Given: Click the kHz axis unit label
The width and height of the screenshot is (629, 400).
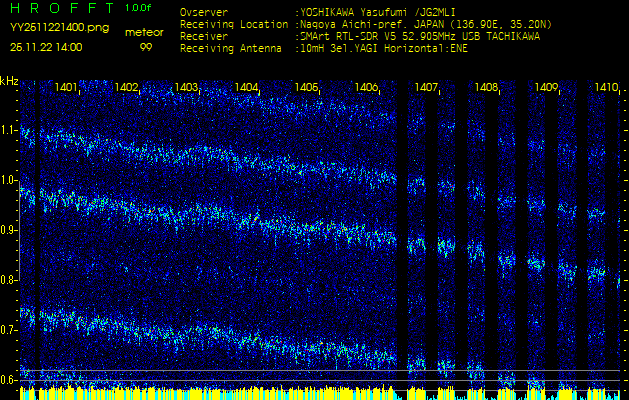Looking at the screenshot, I should [x=9, y=81].
